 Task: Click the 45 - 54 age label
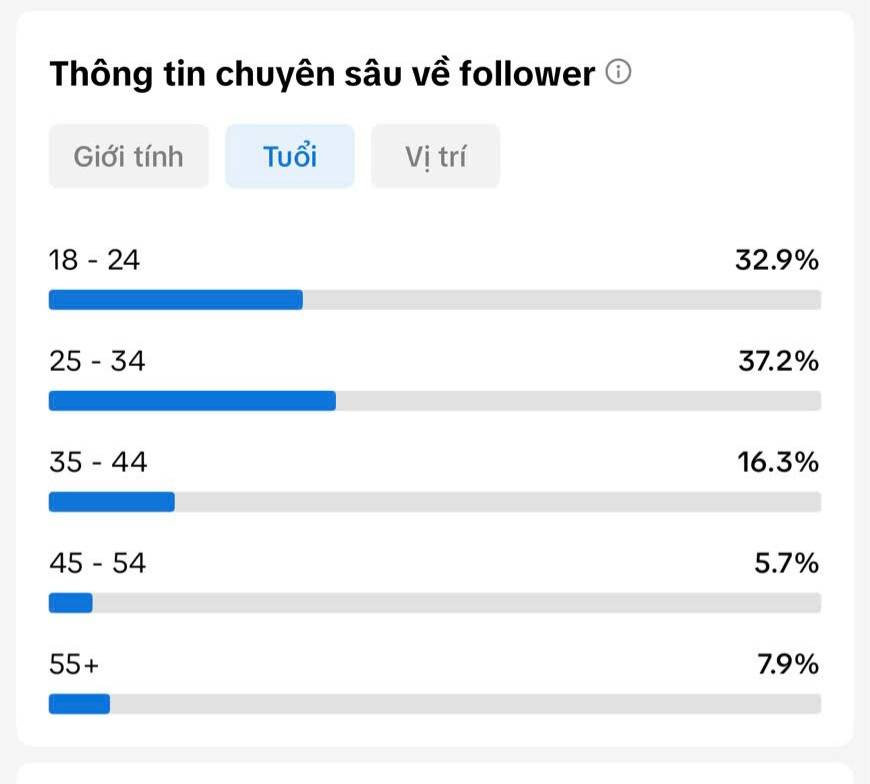click(98, 563)
